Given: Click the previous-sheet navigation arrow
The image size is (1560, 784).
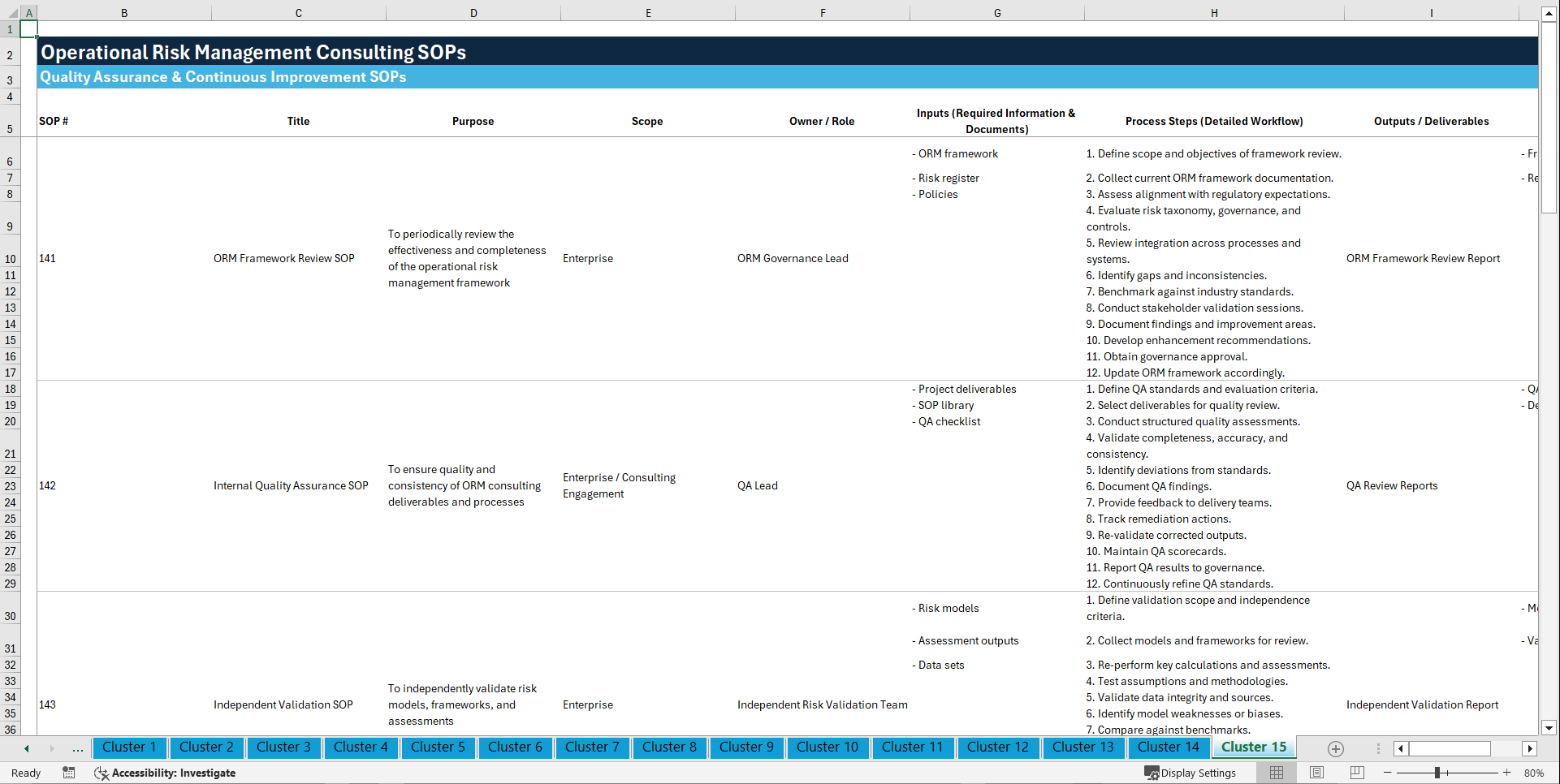Looking at the screenshot, I should click(x=26, y=748).
